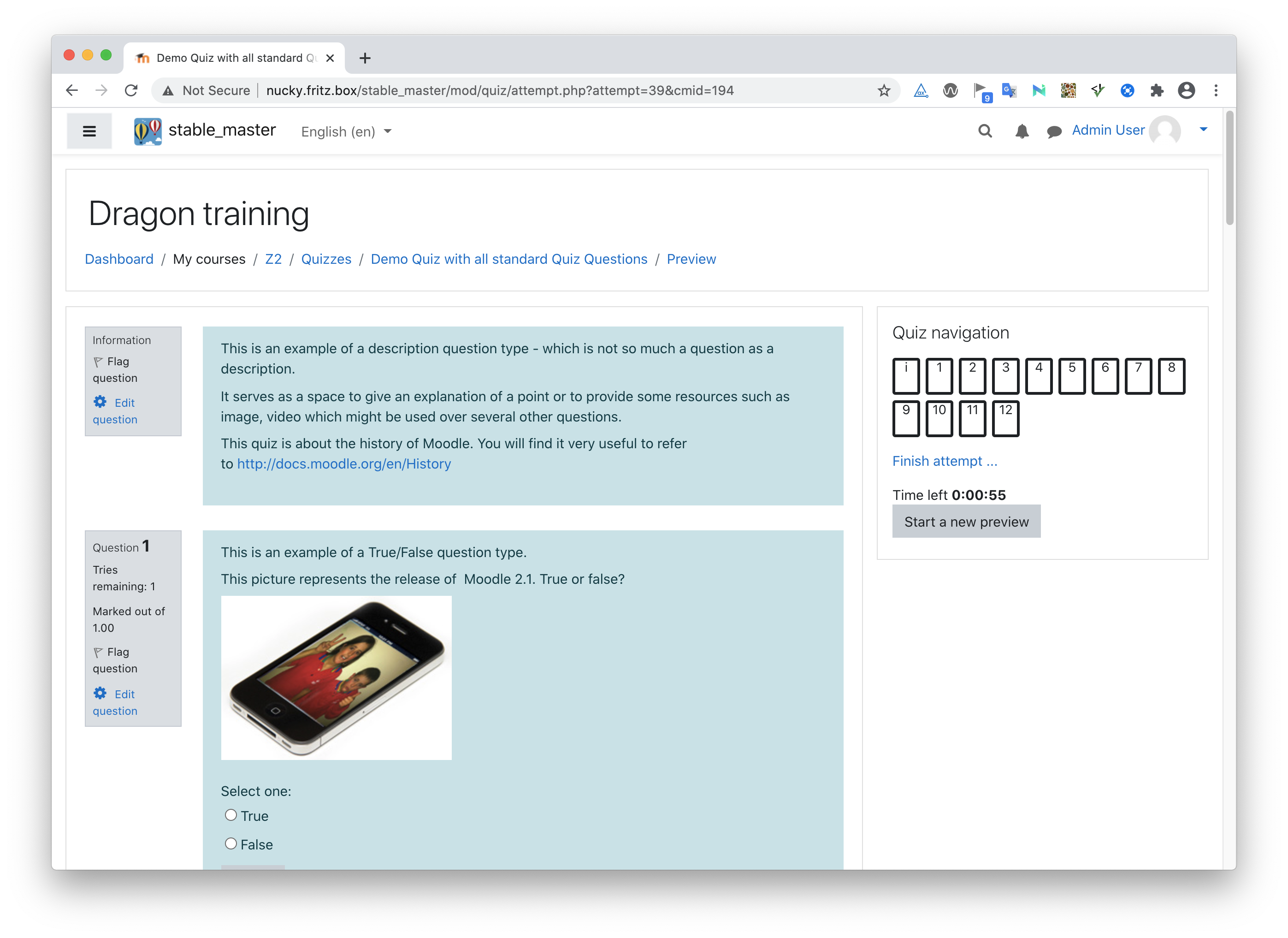Jump to question 12 in quiz navigation
The image size is (1288, 938).
[1005, 418]
